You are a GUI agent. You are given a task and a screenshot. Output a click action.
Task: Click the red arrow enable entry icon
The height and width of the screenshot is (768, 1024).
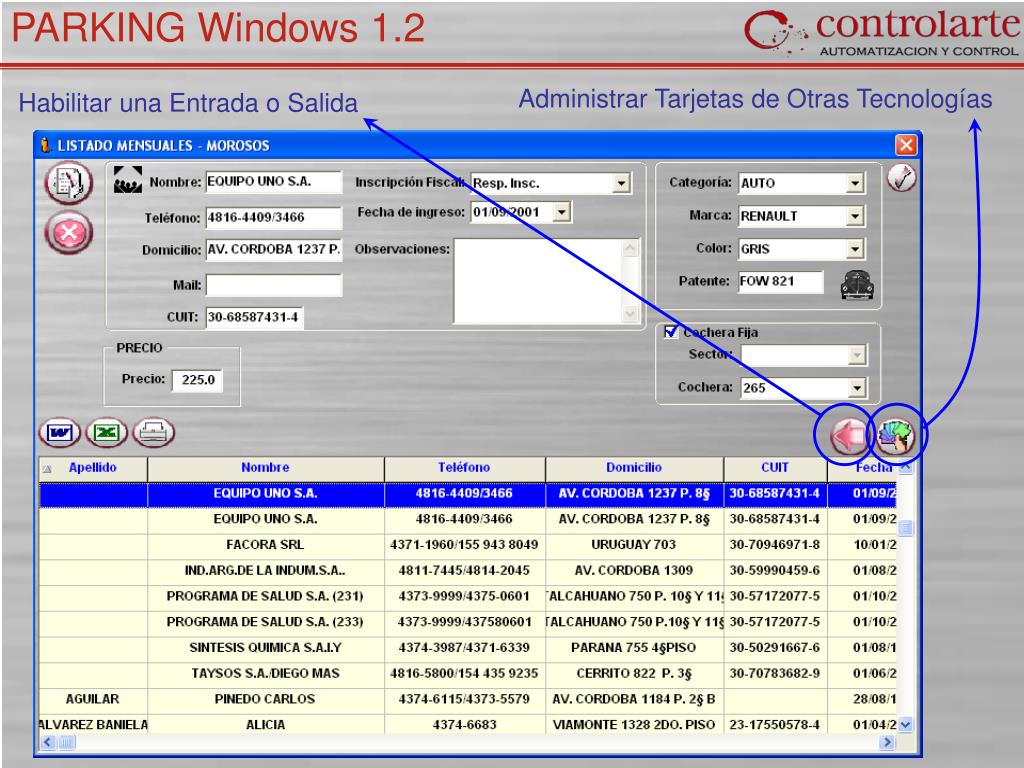(x=849, y=436)
